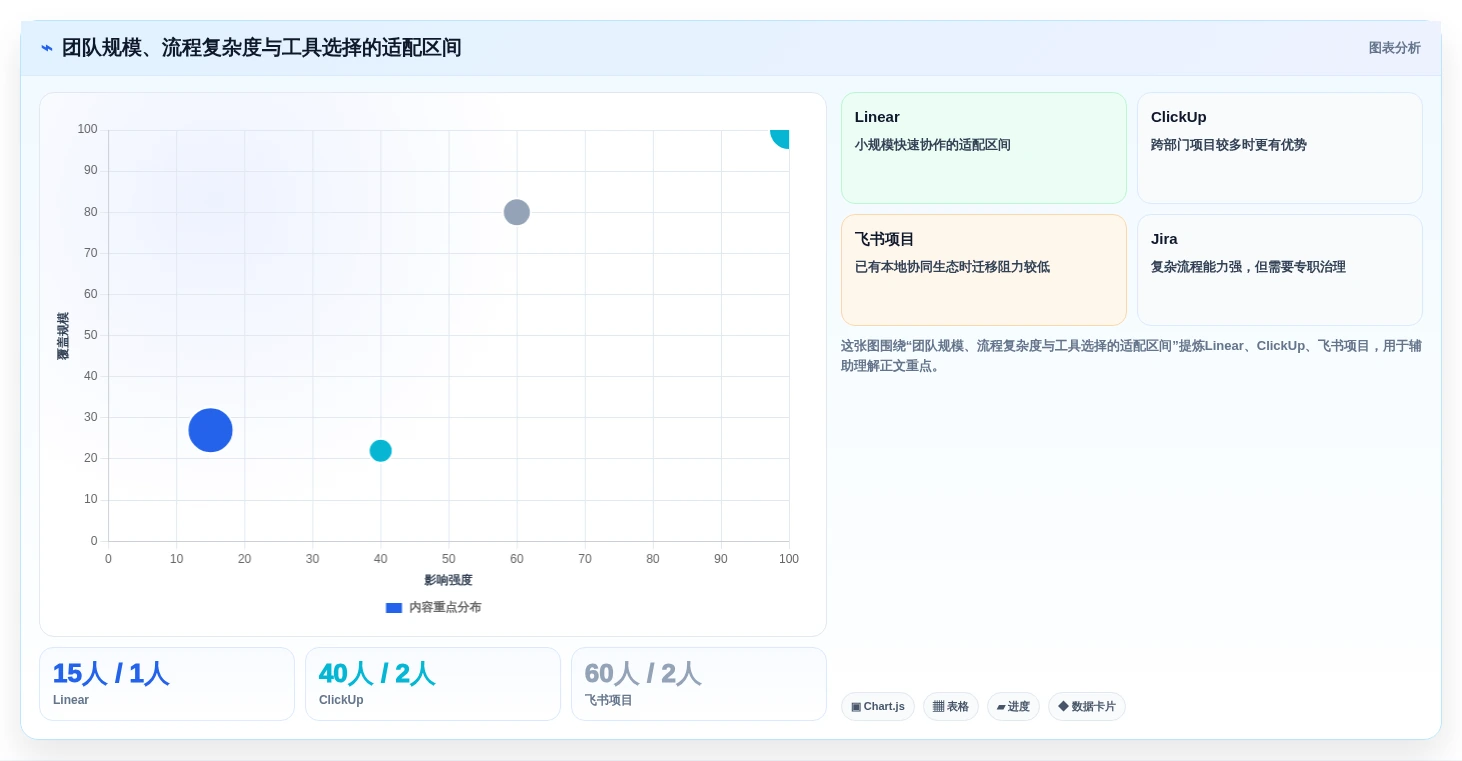Select the 进度 tag chip

[1013, 706]
